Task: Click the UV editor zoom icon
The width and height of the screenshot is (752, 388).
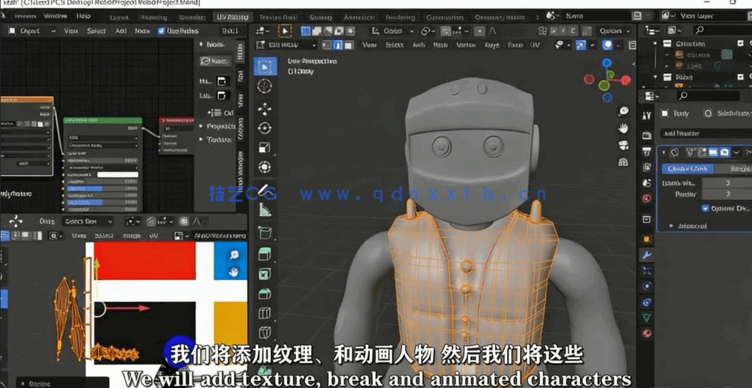Action: coord(234,255)
